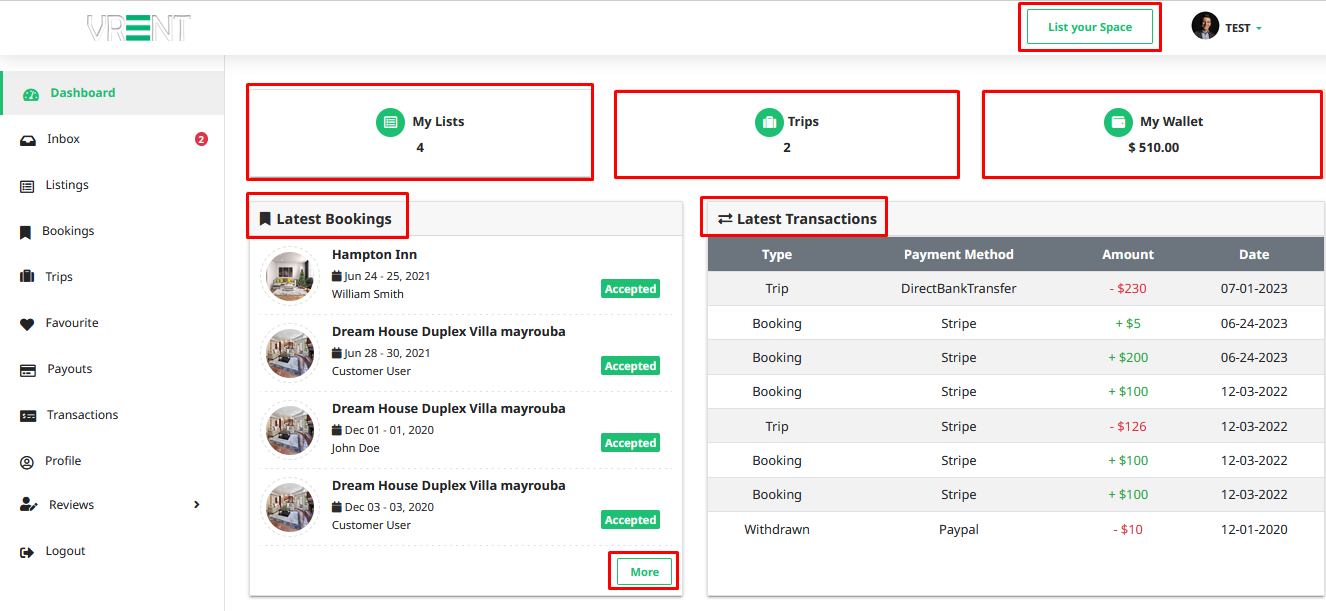The width and height of the screenshot is (1326, 611).
Task: Click the Listings icon in sidebar
Action: 27,186
